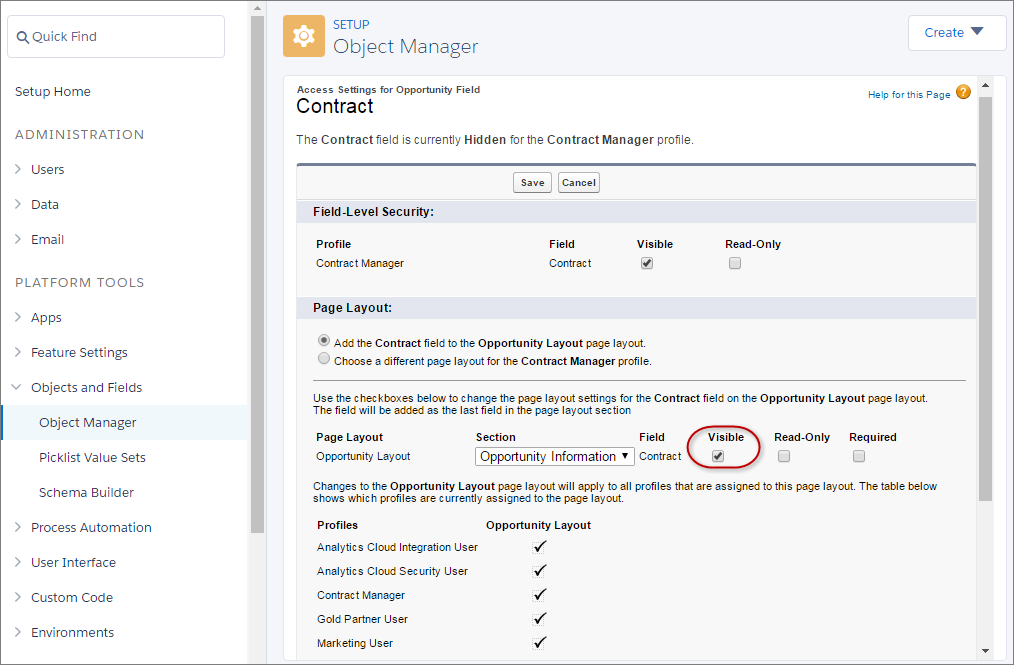
Task: Click content scrollbar up arrow
Action: point(985,85)
